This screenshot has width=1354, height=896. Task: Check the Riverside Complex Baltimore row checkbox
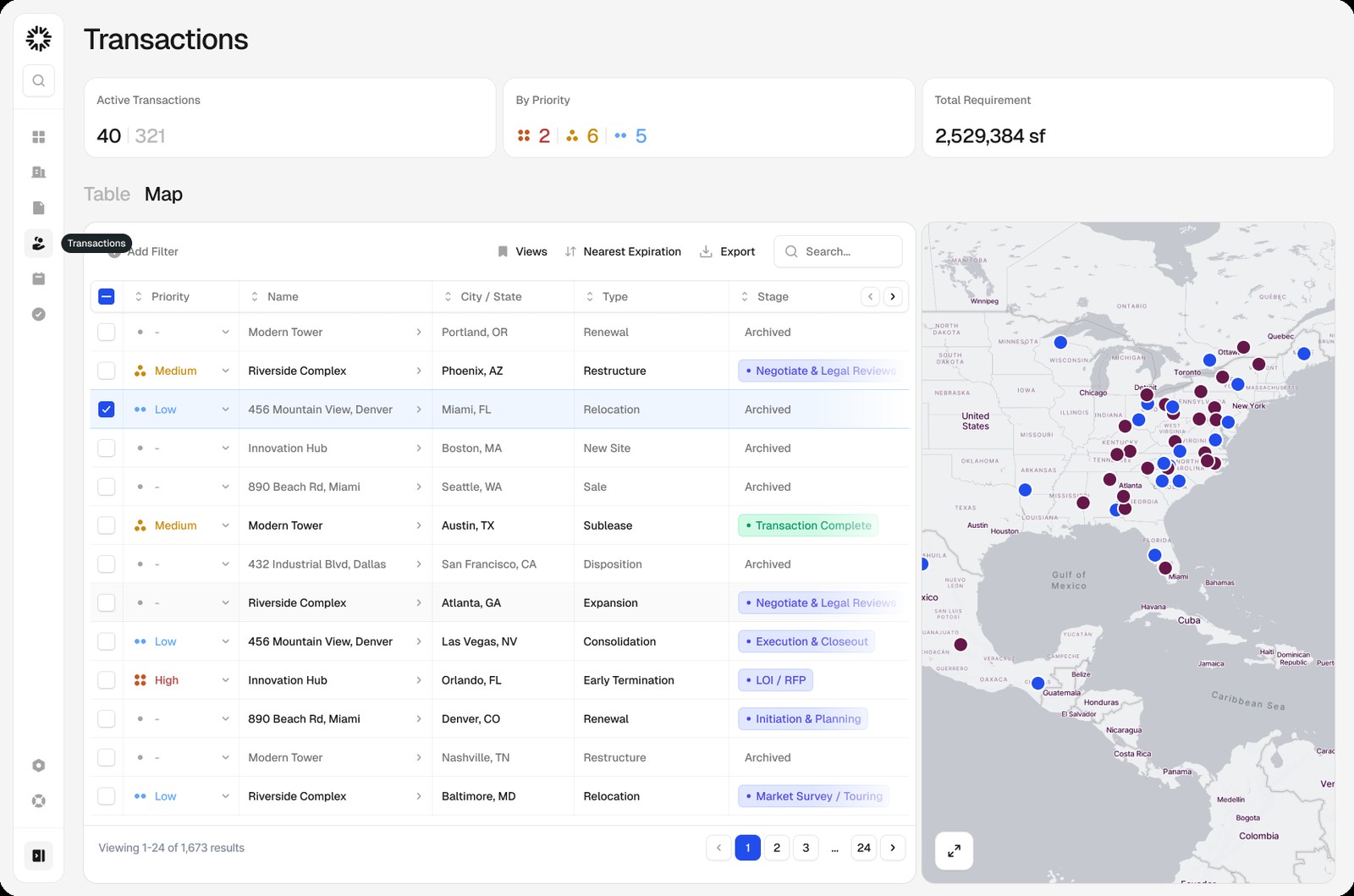click(x=107, y=796)
